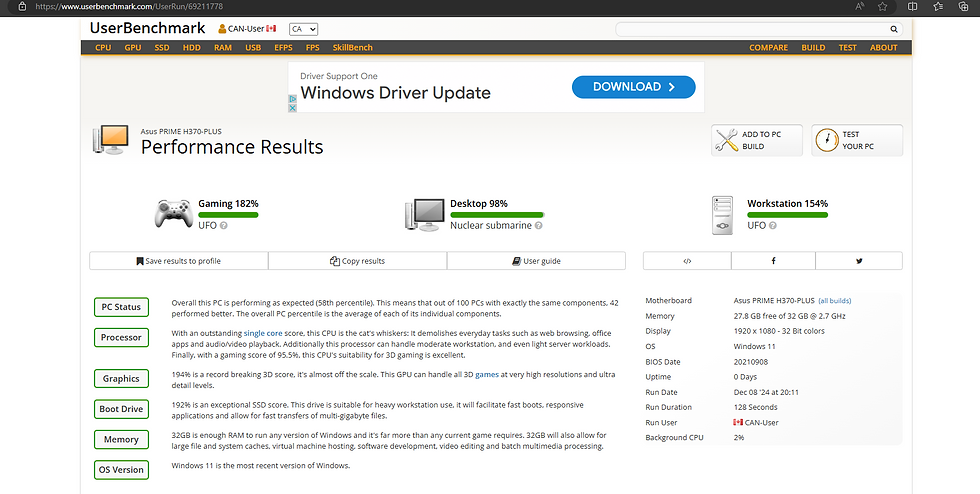
Task: Open the browser read aloud icon
Action: coord(860,6)
